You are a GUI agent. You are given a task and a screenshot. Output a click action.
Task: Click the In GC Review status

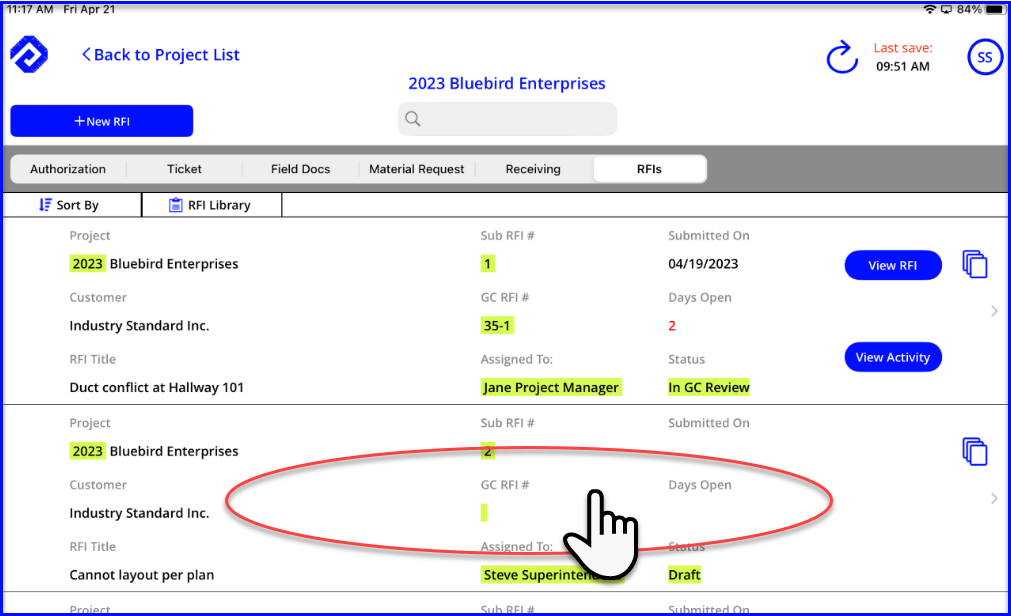(x=709, y=388)
